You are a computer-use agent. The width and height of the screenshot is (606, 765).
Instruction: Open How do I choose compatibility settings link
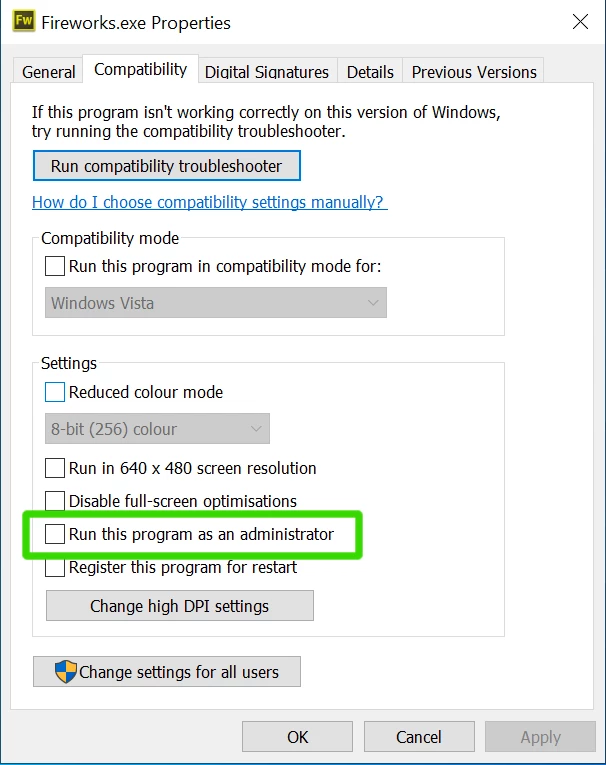(210, 202)
